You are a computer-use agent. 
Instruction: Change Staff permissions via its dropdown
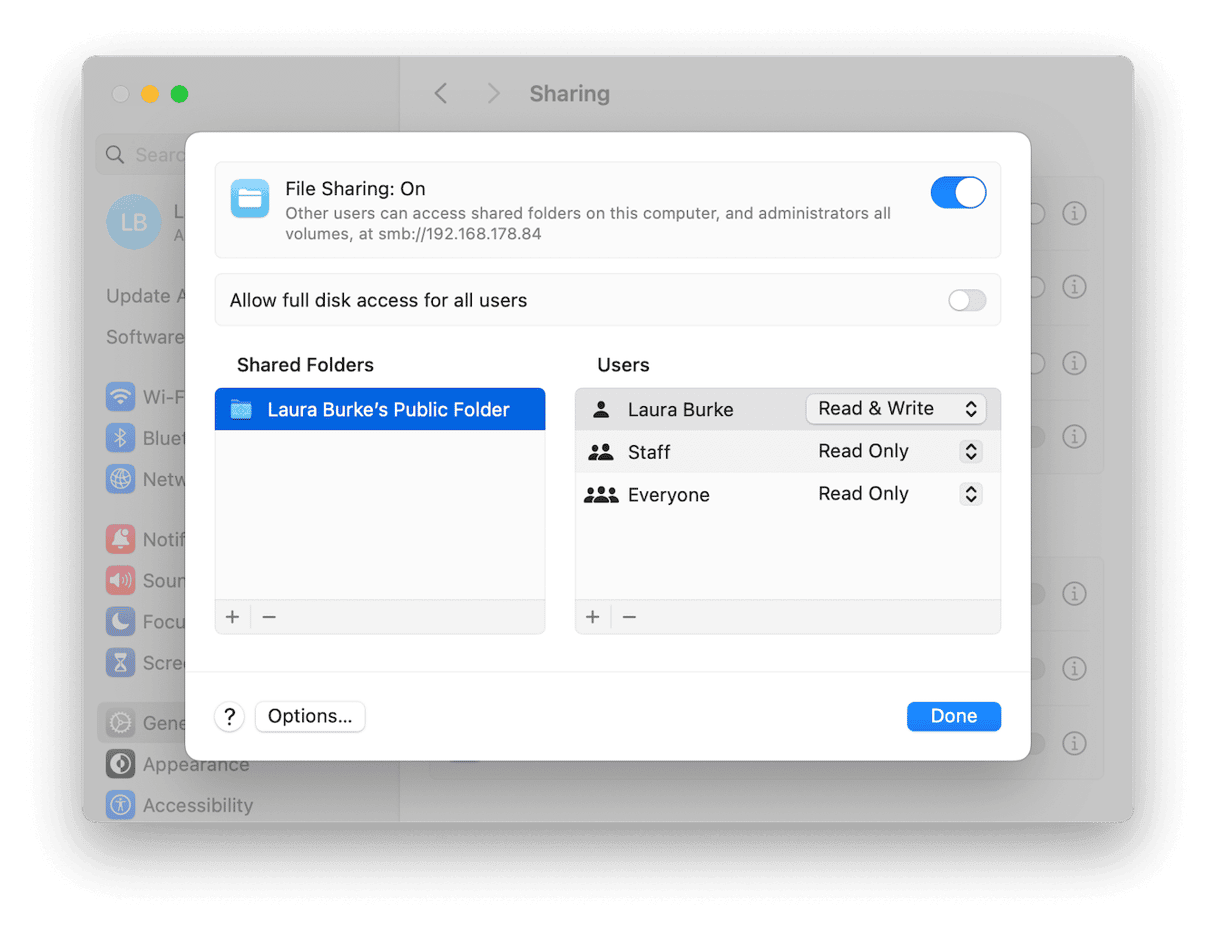970,451
